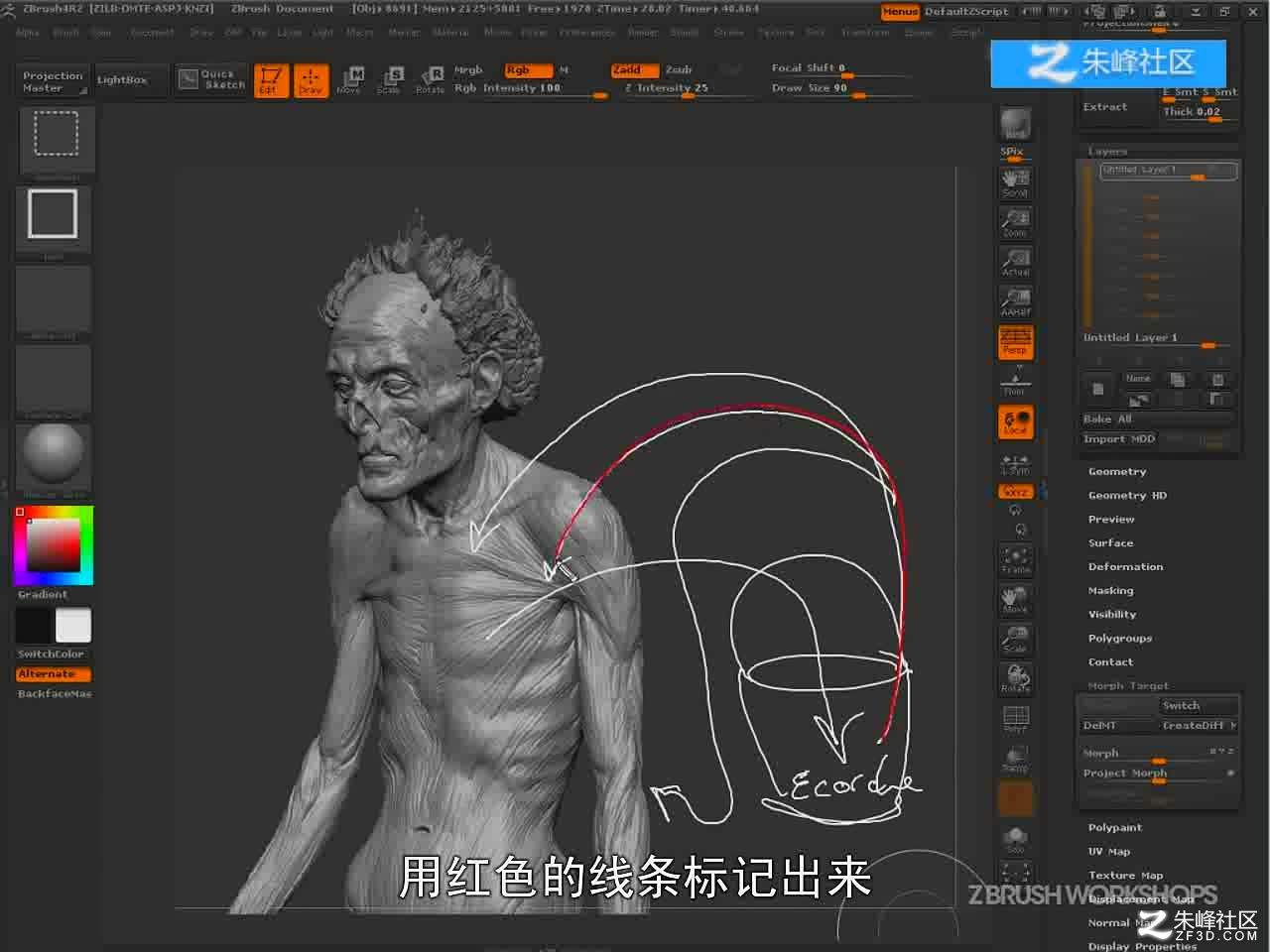This screenshot has width=1270, height=952.
Task: Set canvas to Actual size
Action: pos(1015,262)
